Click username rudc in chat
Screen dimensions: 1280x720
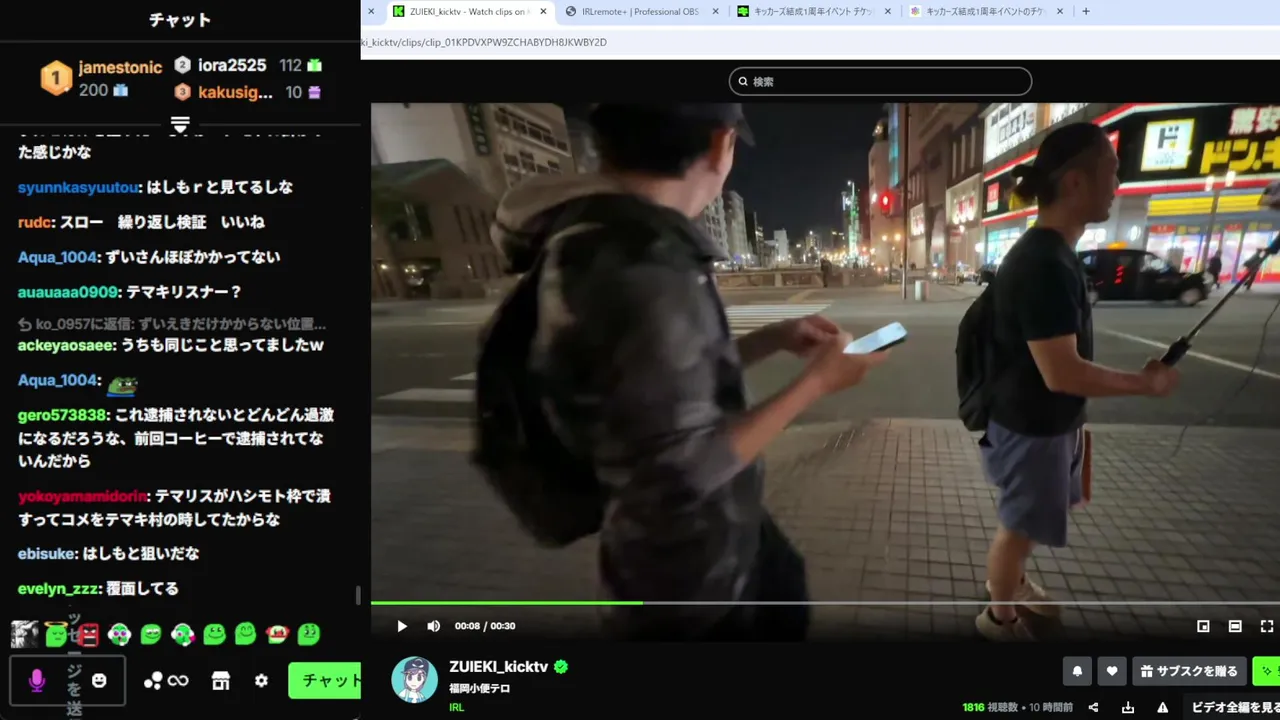pyautogui.click(x=34, y=222)
